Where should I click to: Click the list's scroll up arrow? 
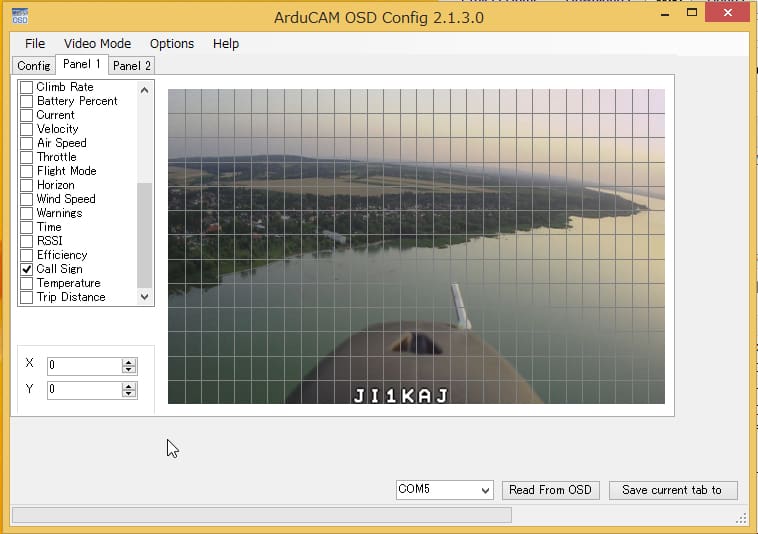pyautogui.click(x=145, y=89)
